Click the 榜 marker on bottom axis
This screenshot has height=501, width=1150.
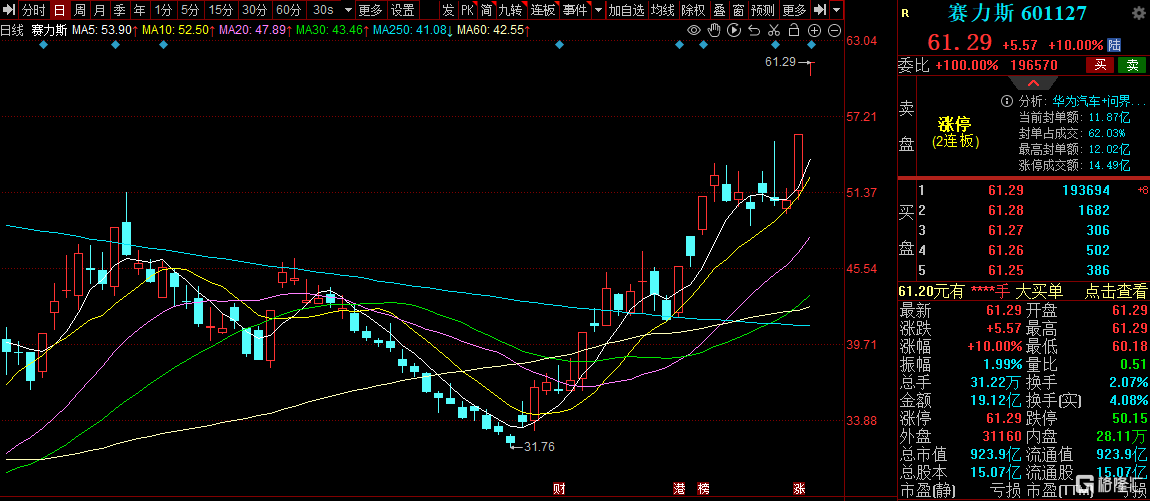click(x=704, y=489)
